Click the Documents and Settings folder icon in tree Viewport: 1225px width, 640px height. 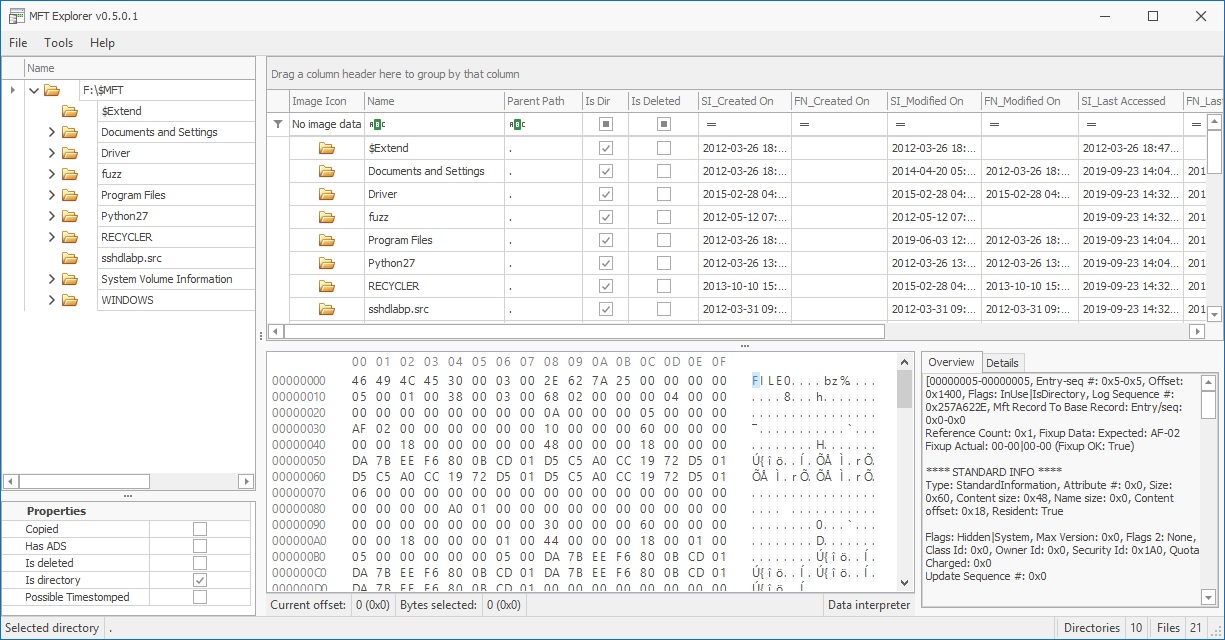70,132
